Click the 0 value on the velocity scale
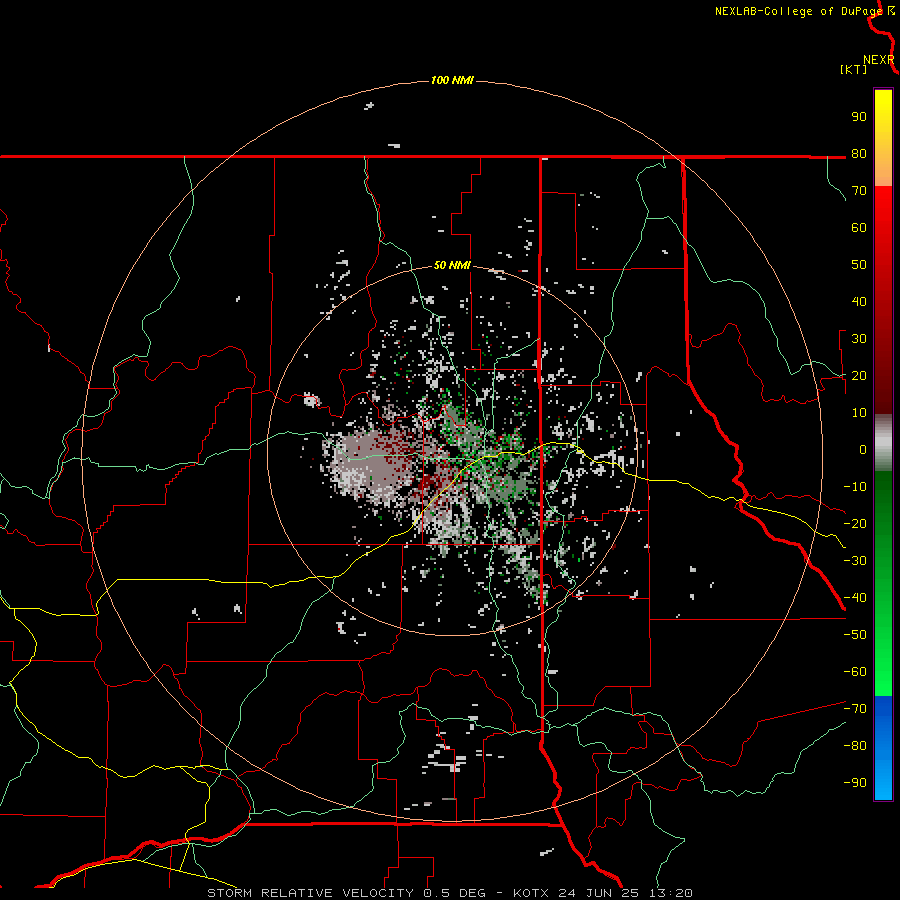Screen dimensions: 900x900 point(863,449)
